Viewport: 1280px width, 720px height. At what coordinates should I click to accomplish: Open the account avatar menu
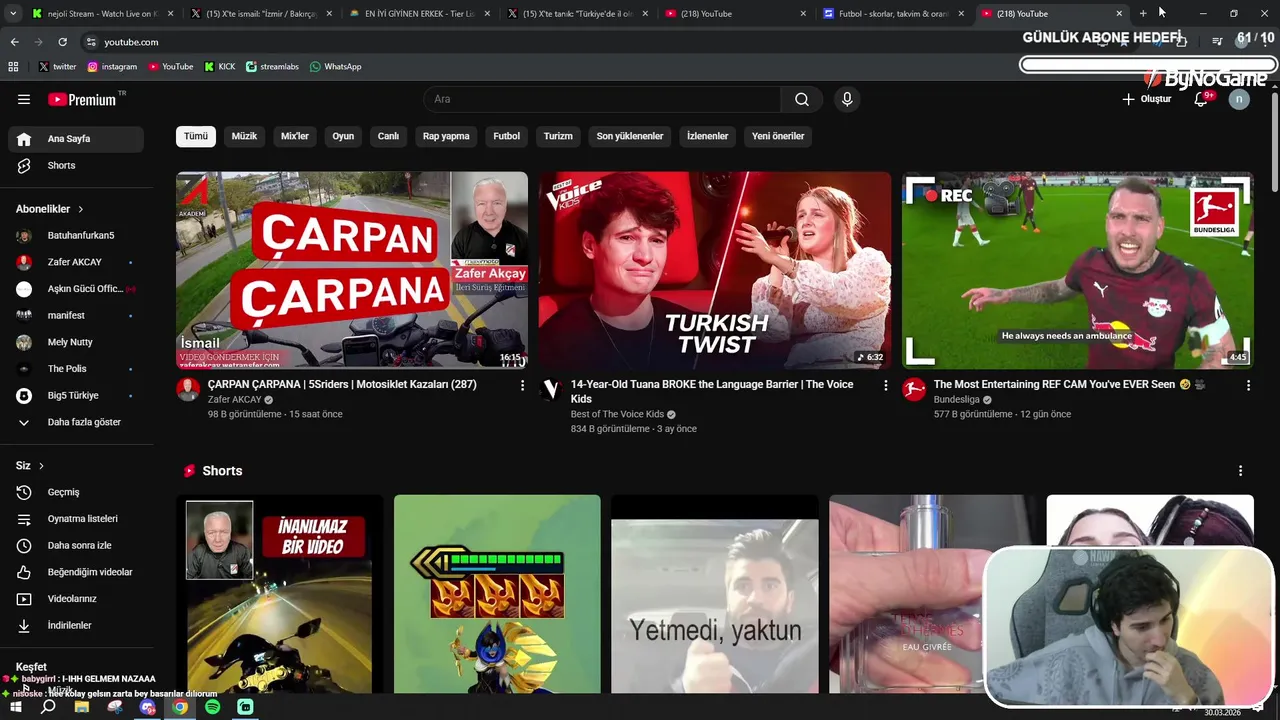[1239, 99]
